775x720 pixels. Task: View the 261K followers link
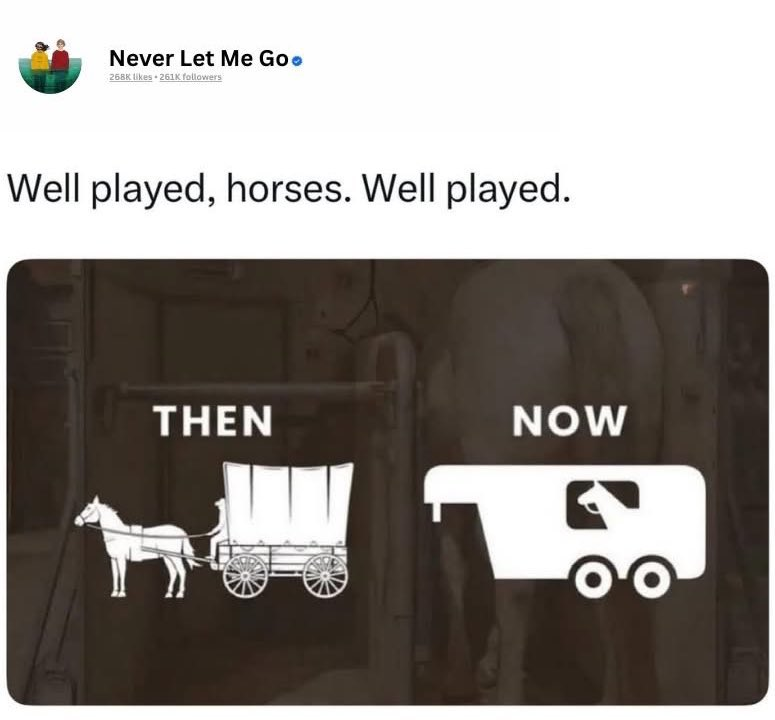tap(190, 77)
